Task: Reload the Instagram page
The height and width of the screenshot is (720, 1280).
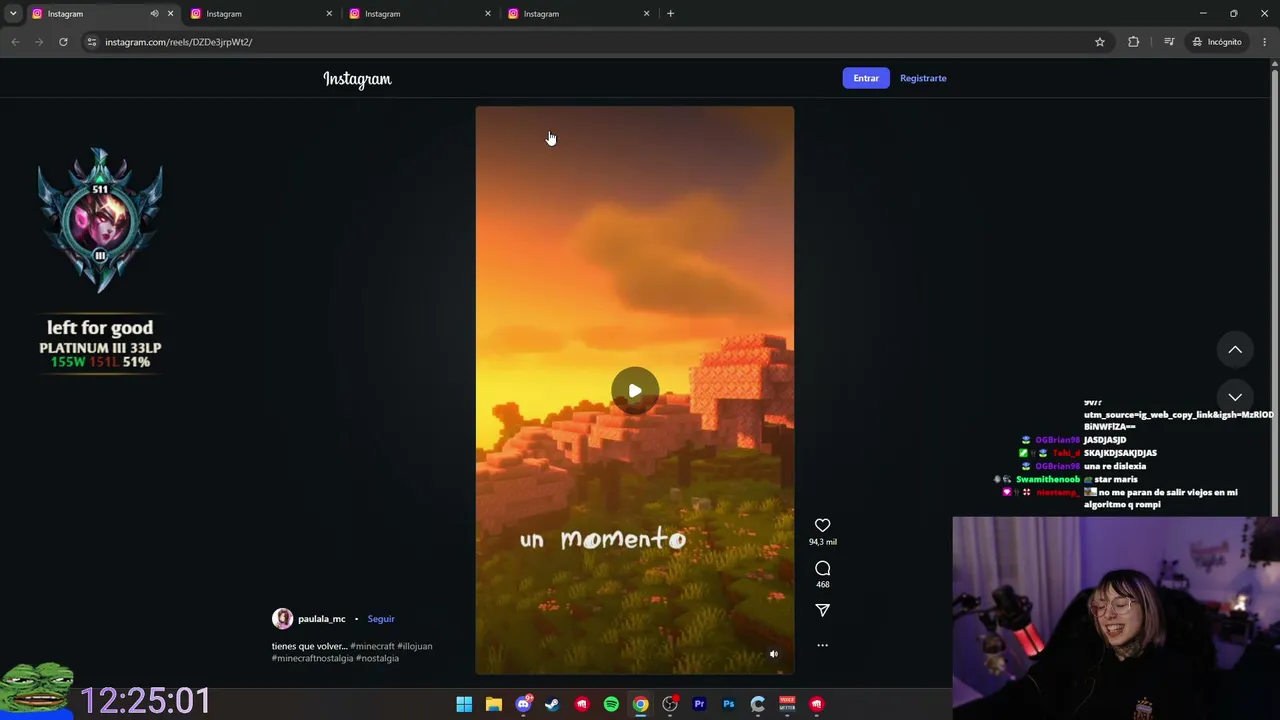Action: pyautogui.click(x=63, y=42)
